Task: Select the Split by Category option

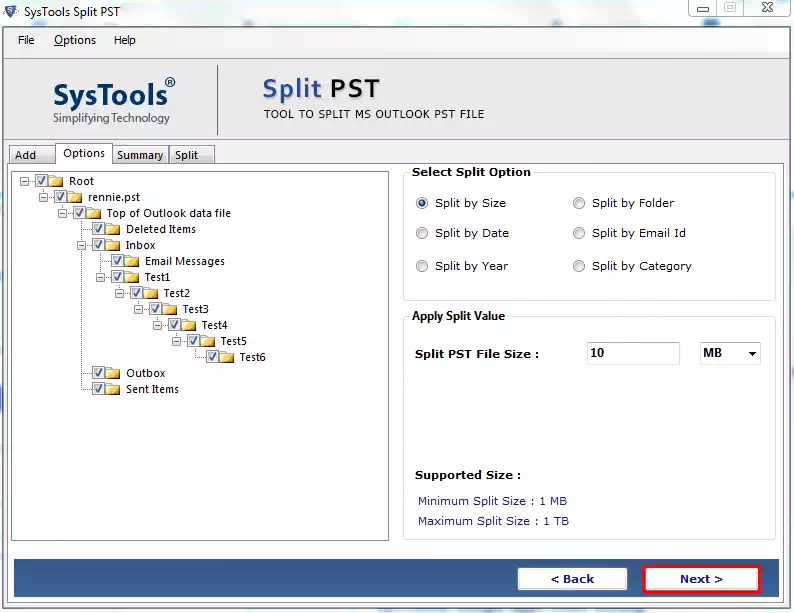Action: pyautogui.click(x=579, y=266)
